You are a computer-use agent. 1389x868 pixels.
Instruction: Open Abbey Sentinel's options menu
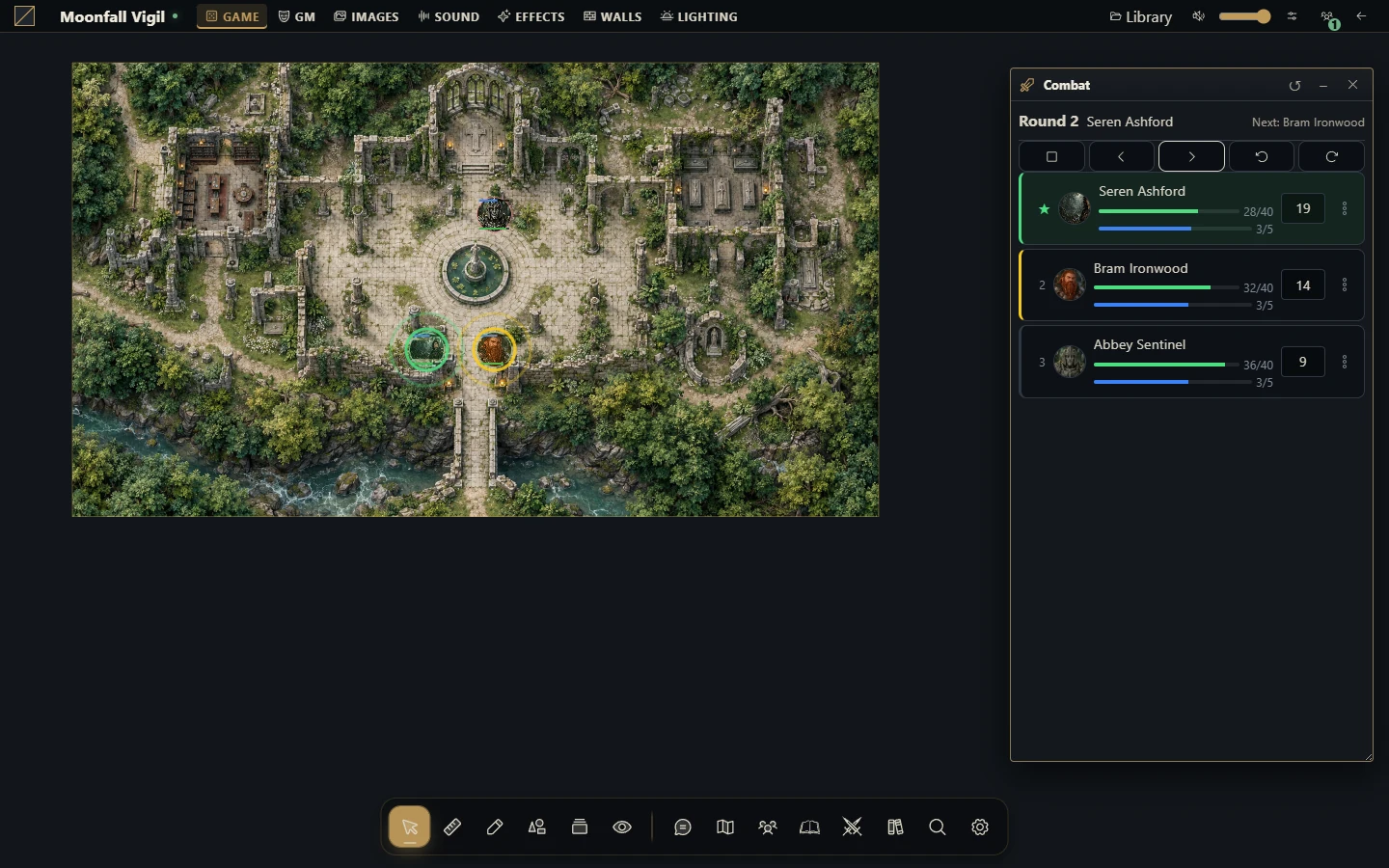[1345, 362]
